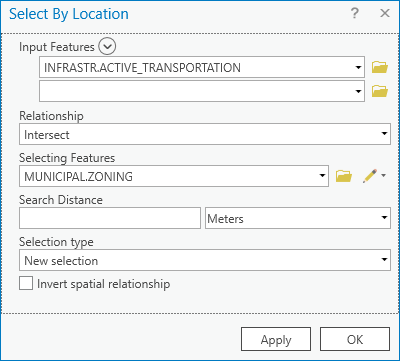Viewport: 400px width, 361px height.
Task: Open the Relationship Intersect dropdown
Action: (384, 134)
